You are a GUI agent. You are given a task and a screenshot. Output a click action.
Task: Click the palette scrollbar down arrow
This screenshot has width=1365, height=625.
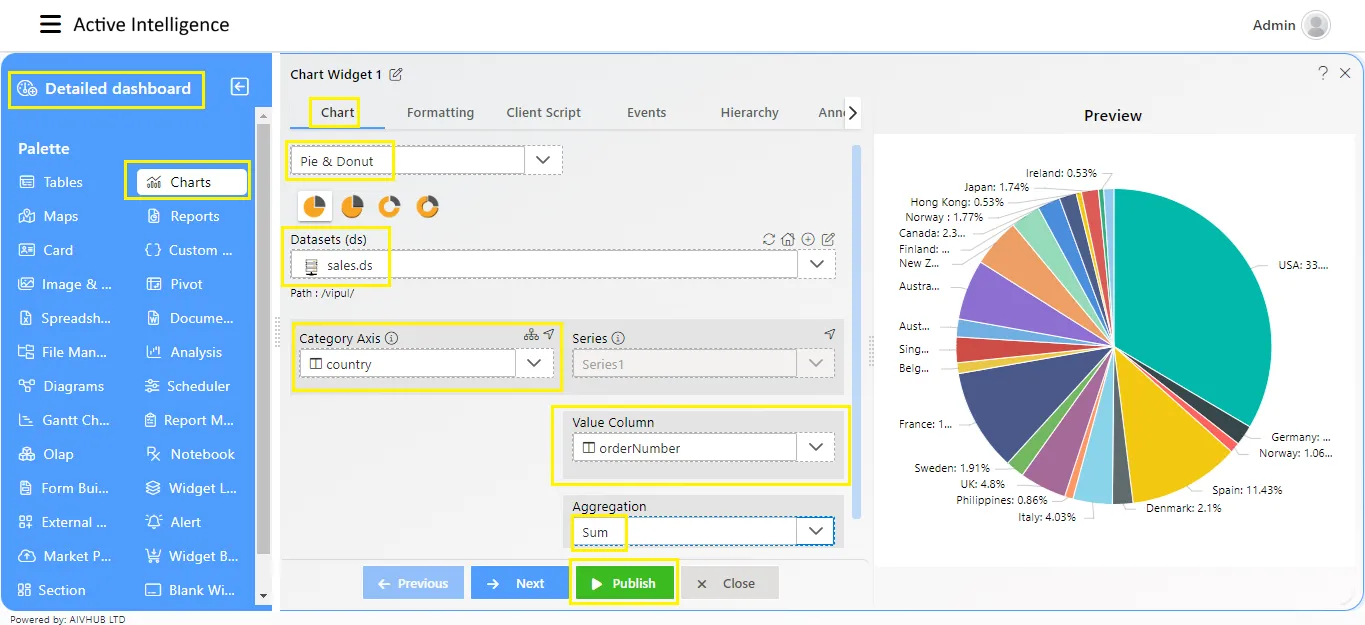[x=264, y=596]
